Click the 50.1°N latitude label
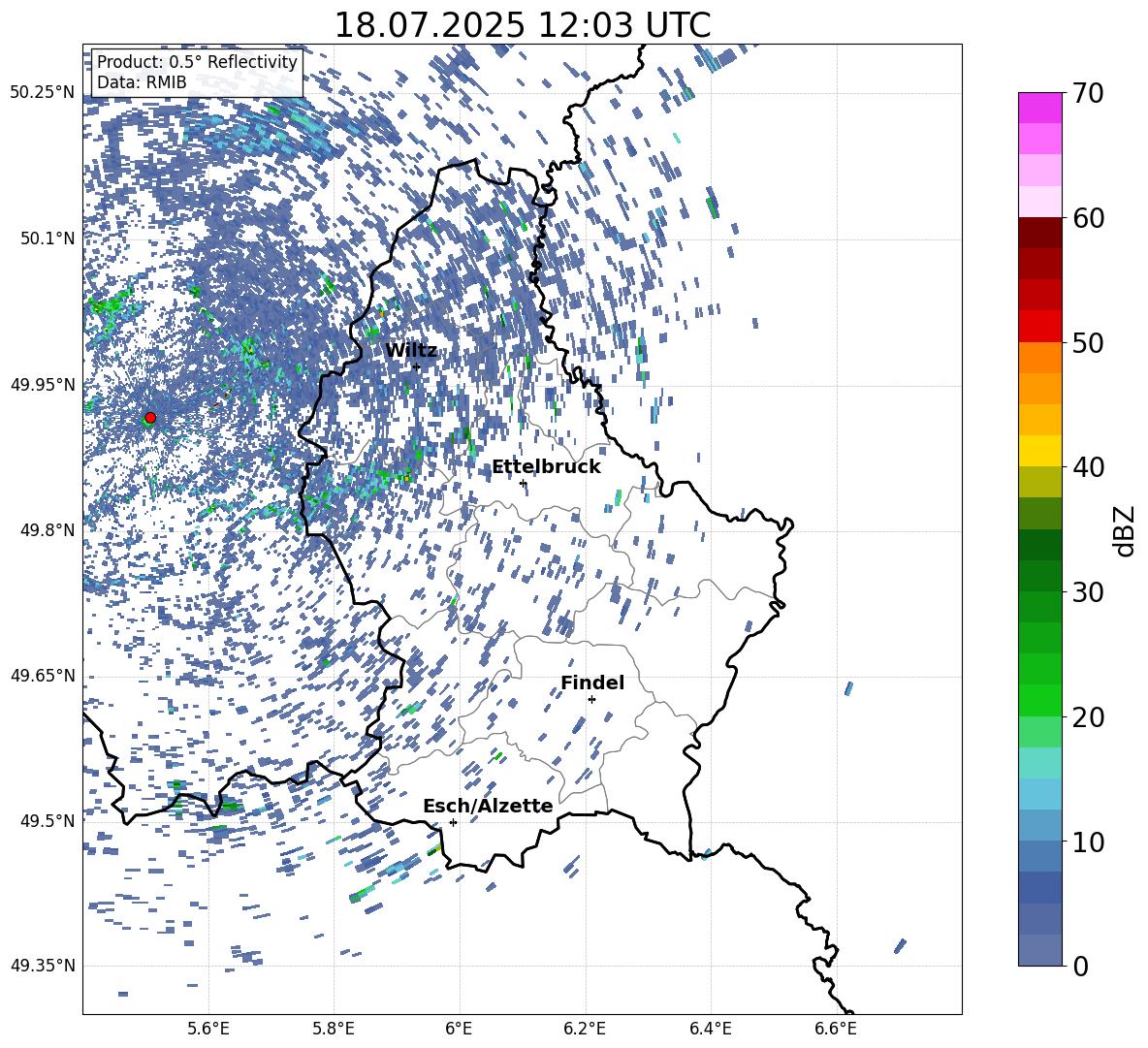This screenshot has height=1048, width=1148. [x=48, y=238]
